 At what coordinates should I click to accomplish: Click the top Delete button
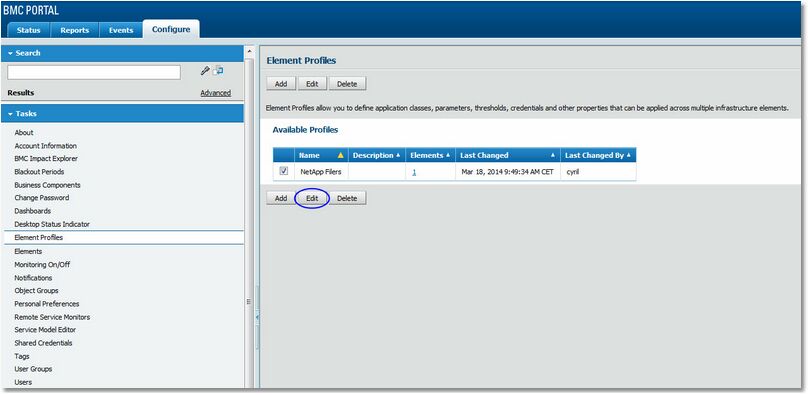click(347, 84)
